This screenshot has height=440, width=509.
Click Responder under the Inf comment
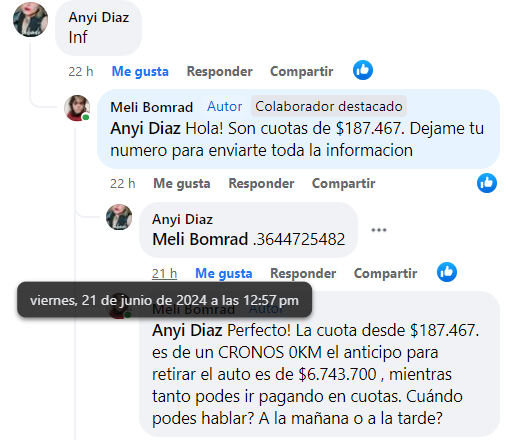pyautogui.click(x=220, y=71)
